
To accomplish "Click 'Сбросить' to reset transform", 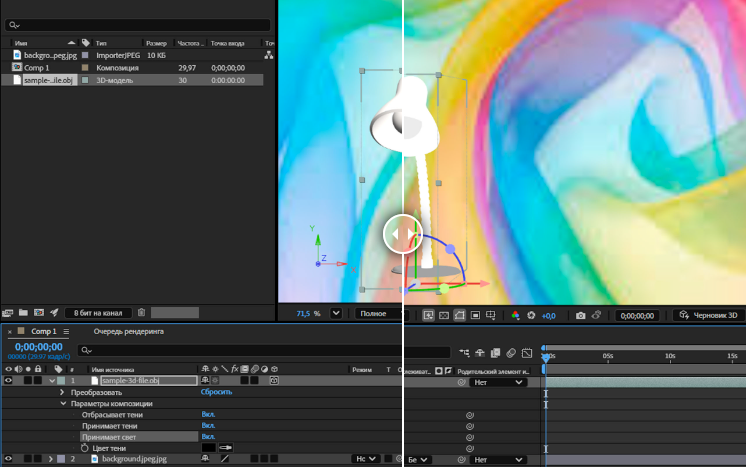I will point(216,392).
